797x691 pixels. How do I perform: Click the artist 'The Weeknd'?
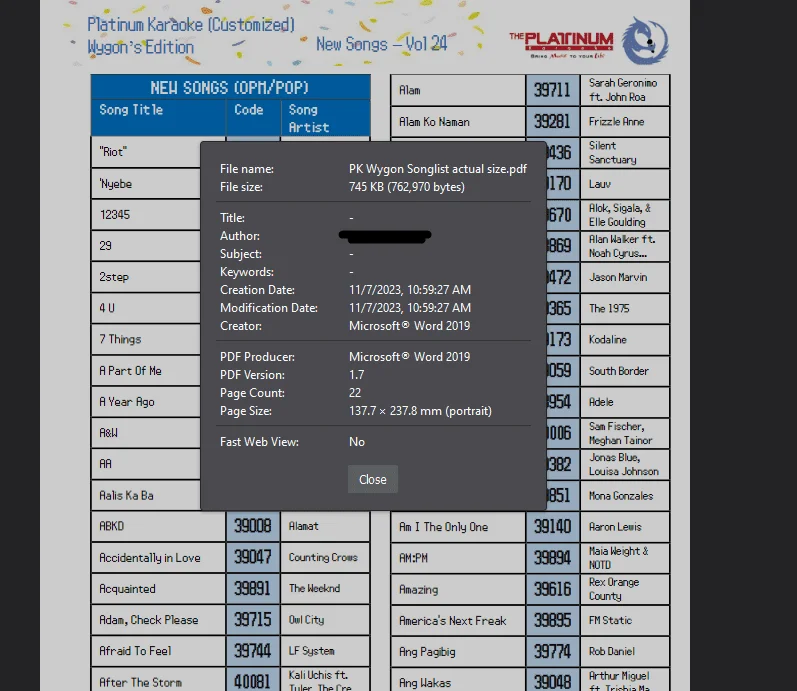pyautogui.click(x=315, y=588)
